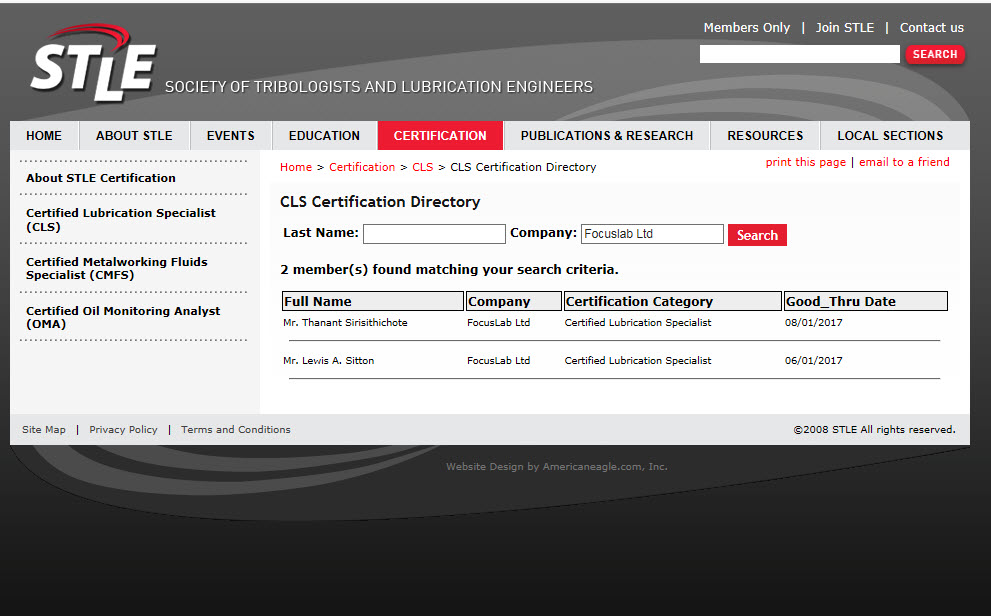Click the CLS Certification Directory heading

[380, 202]
